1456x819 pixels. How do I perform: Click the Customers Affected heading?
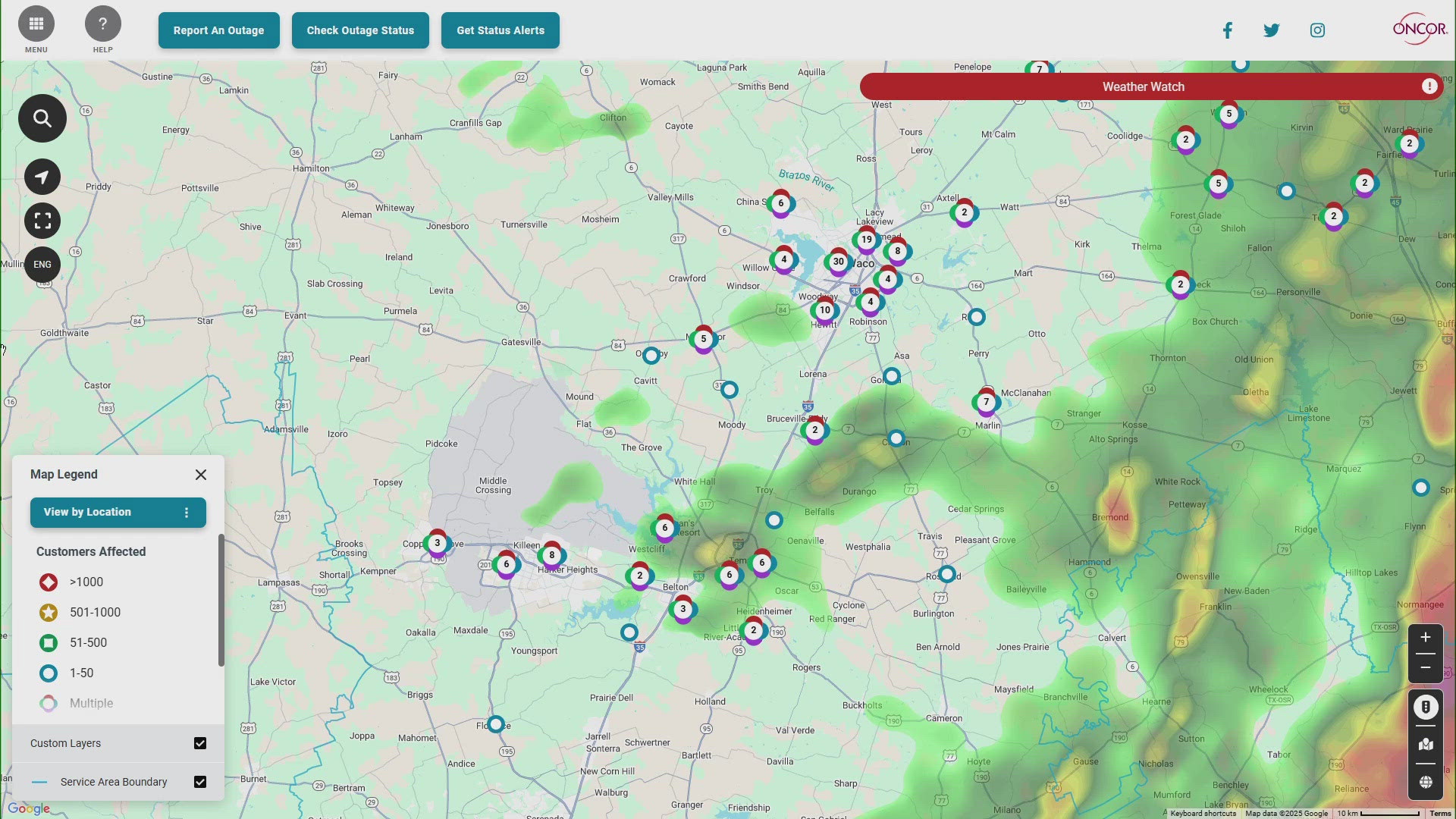tap(91, 552)
